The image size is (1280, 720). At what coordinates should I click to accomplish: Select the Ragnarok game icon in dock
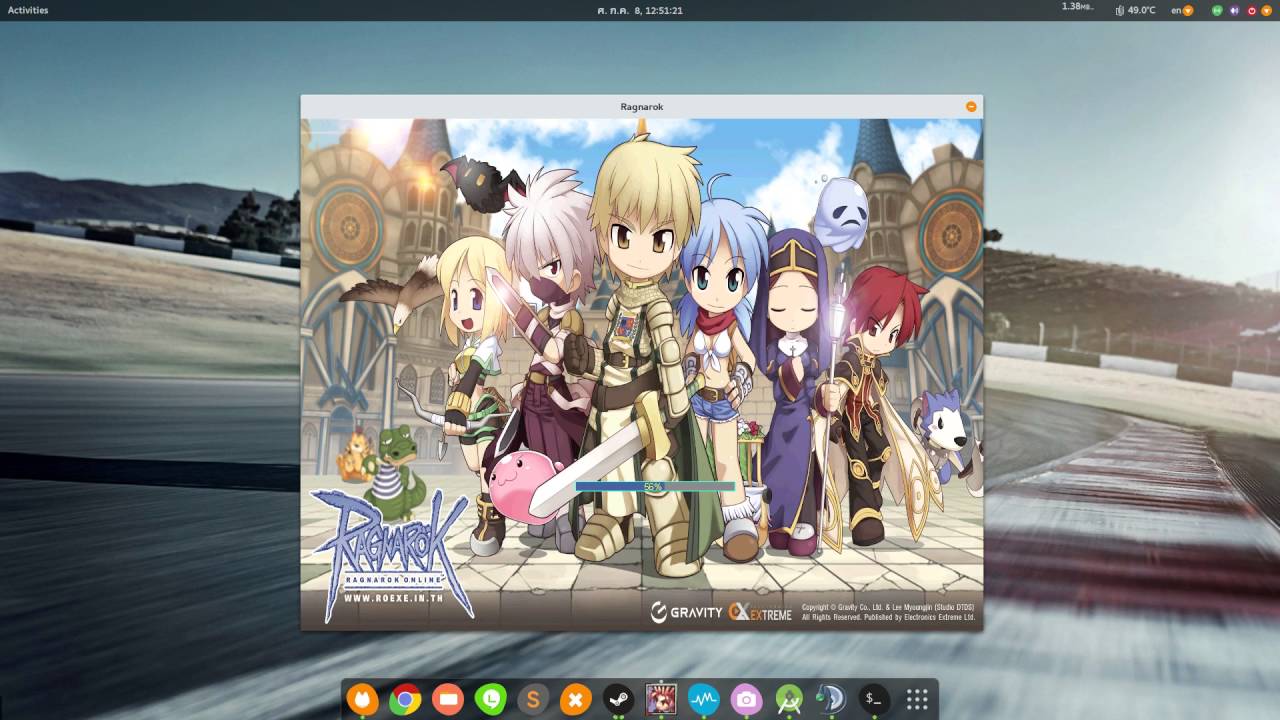click(661, 700)
